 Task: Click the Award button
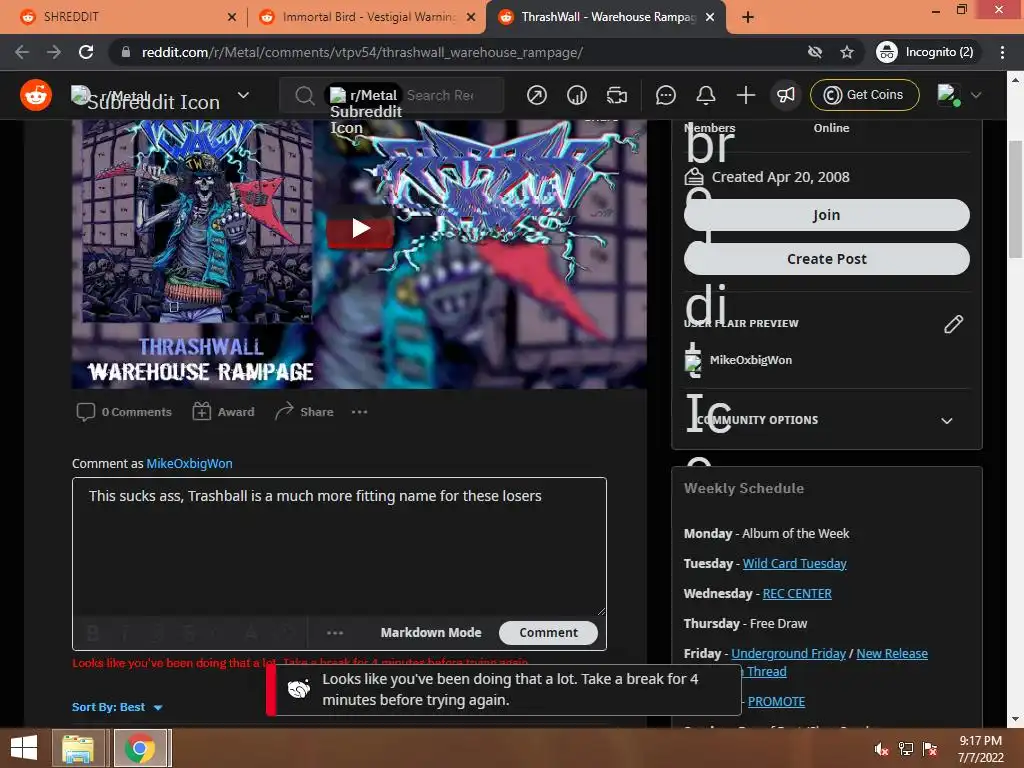tap(223, 412)
